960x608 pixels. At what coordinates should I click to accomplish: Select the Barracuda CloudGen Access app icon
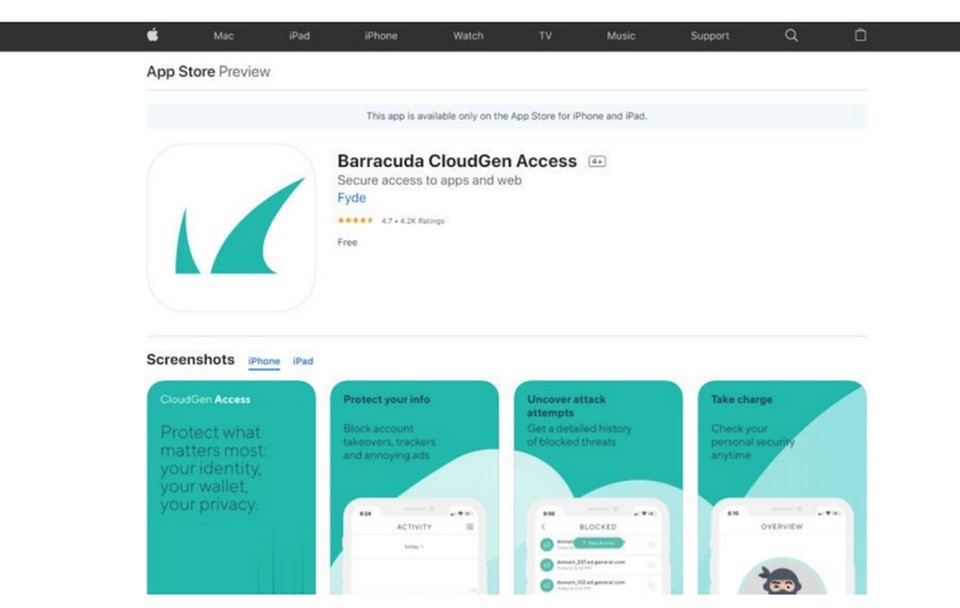point(231,228)
